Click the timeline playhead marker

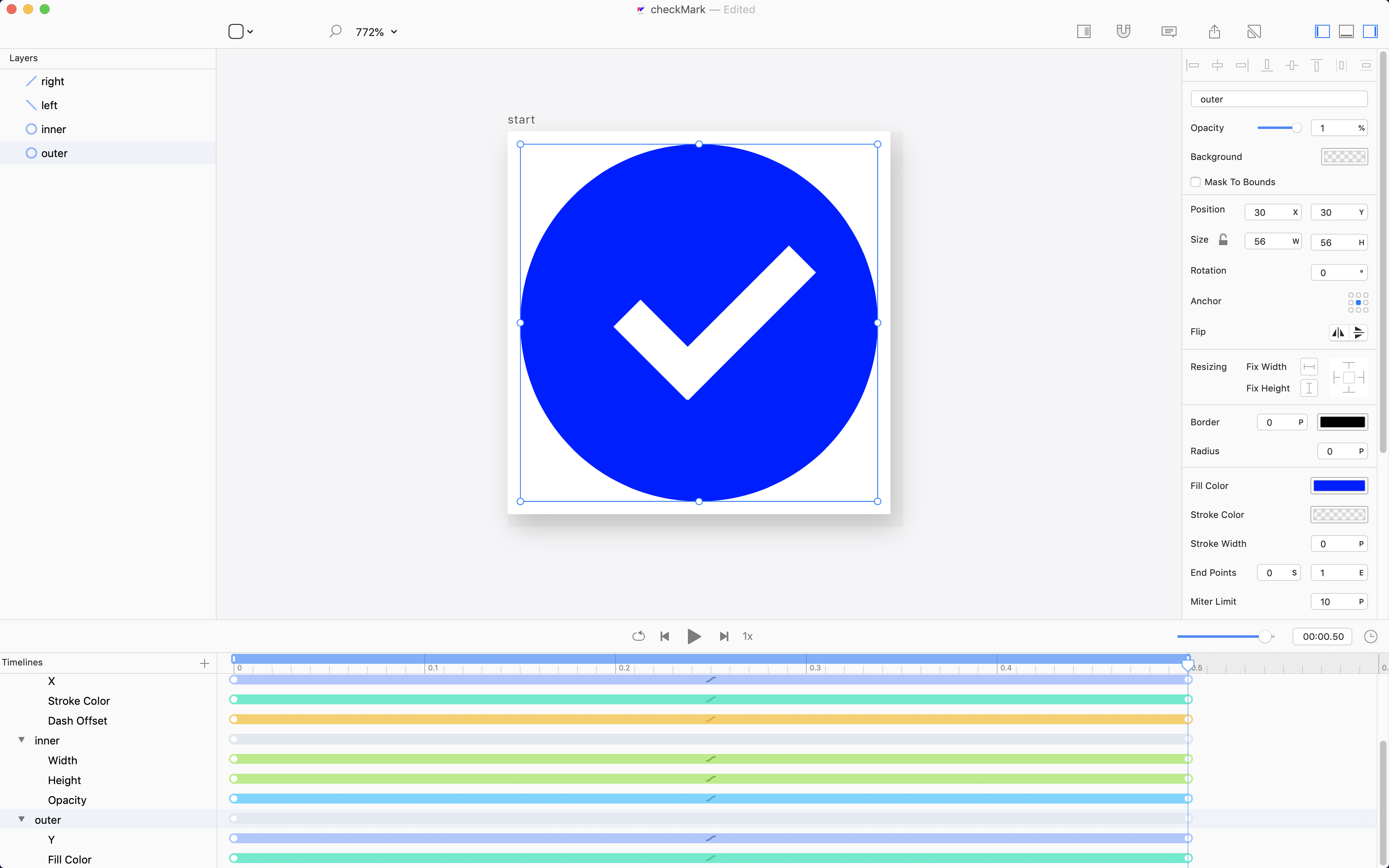click(x=1188, y=666)
